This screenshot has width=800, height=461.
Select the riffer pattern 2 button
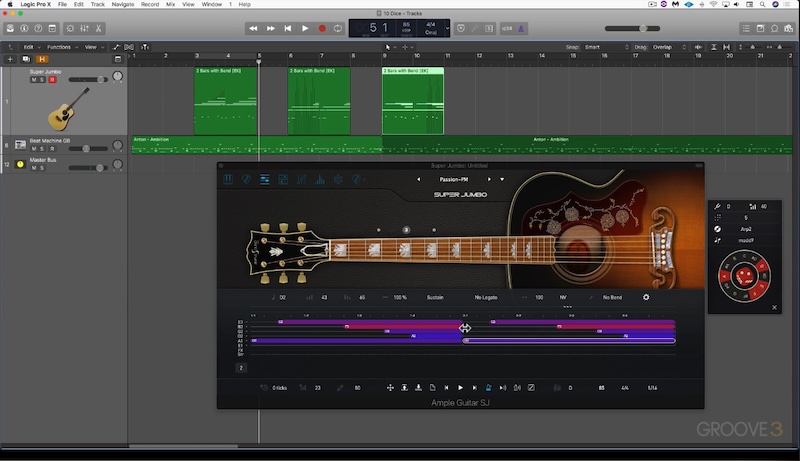click(241, 368)
